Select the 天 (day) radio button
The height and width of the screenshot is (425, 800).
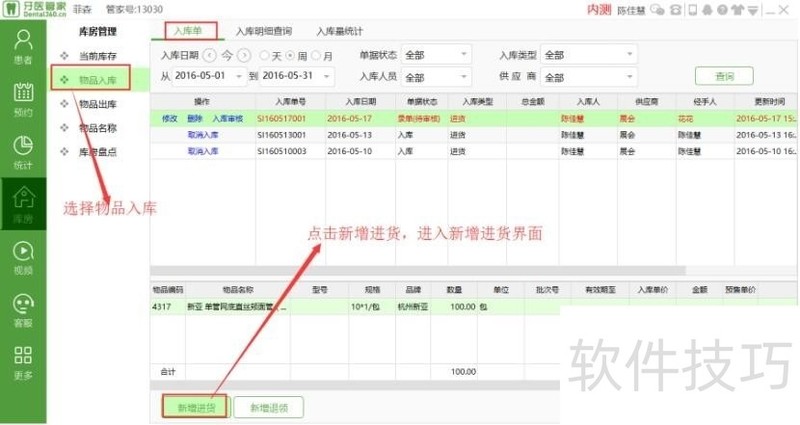[264, 55]
